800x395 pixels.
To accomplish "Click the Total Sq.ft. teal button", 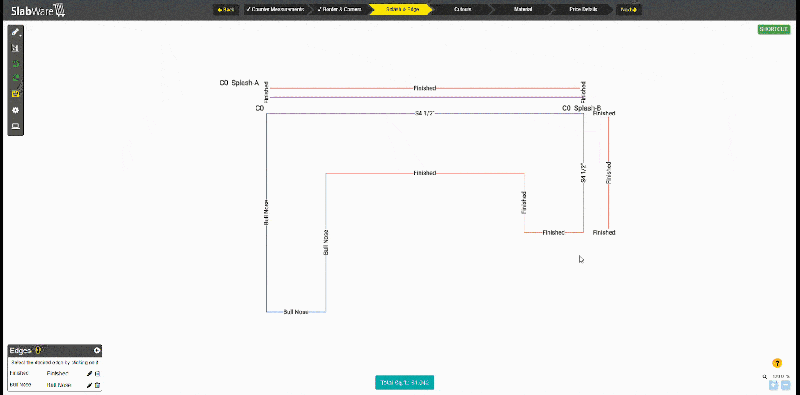I will [405, 382].
